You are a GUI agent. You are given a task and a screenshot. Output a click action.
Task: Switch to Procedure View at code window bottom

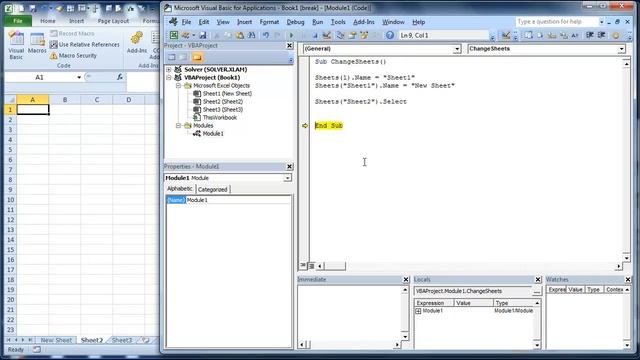(x=303, y=266)
